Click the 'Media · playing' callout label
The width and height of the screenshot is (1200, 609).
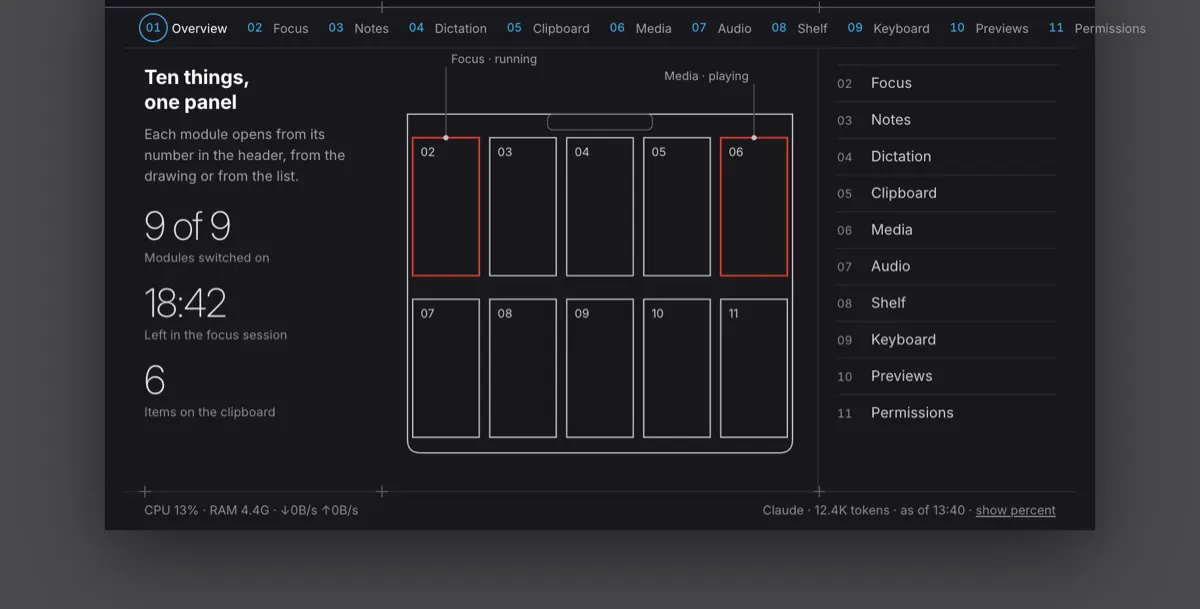pos(706,76)
